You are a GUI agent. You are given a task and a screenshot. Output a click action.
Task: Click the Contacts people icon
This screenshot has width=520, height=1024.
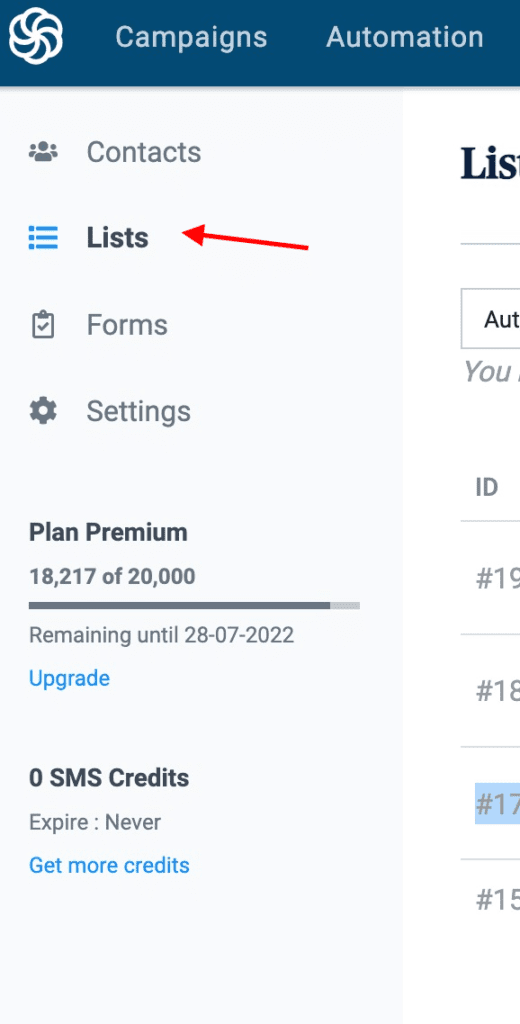point(43,152)
